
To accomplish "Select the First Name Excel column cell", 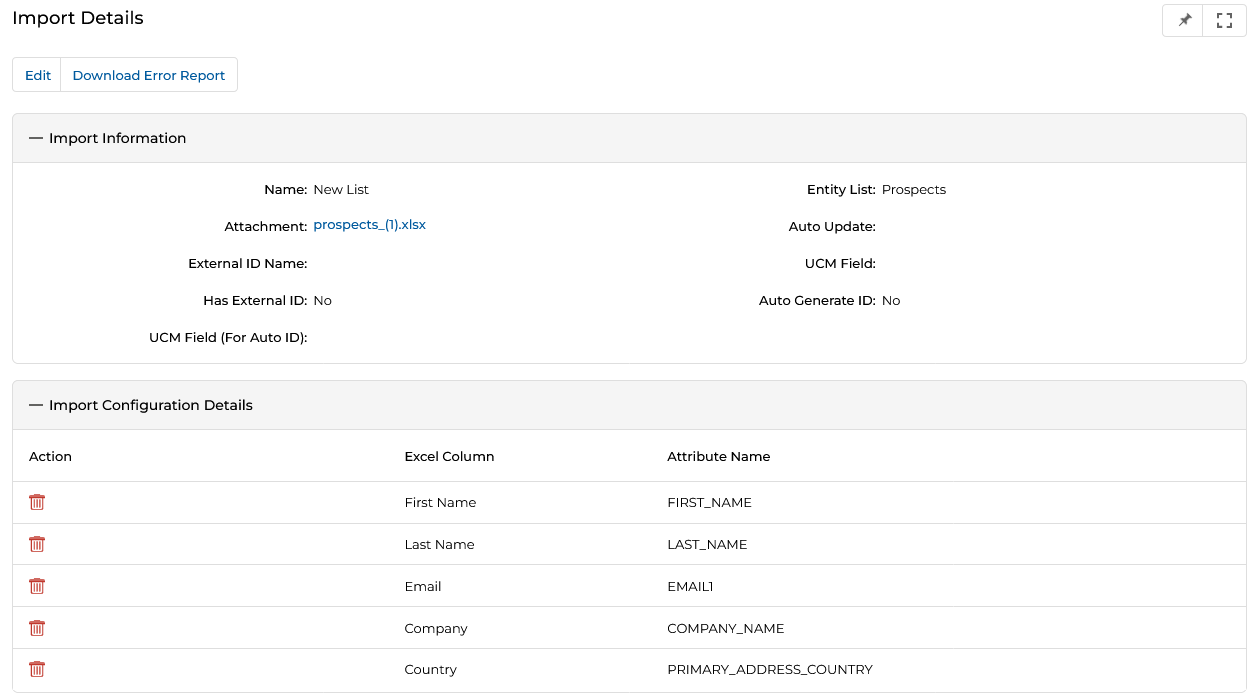I will pyautogui.click(x=440, y=502).
